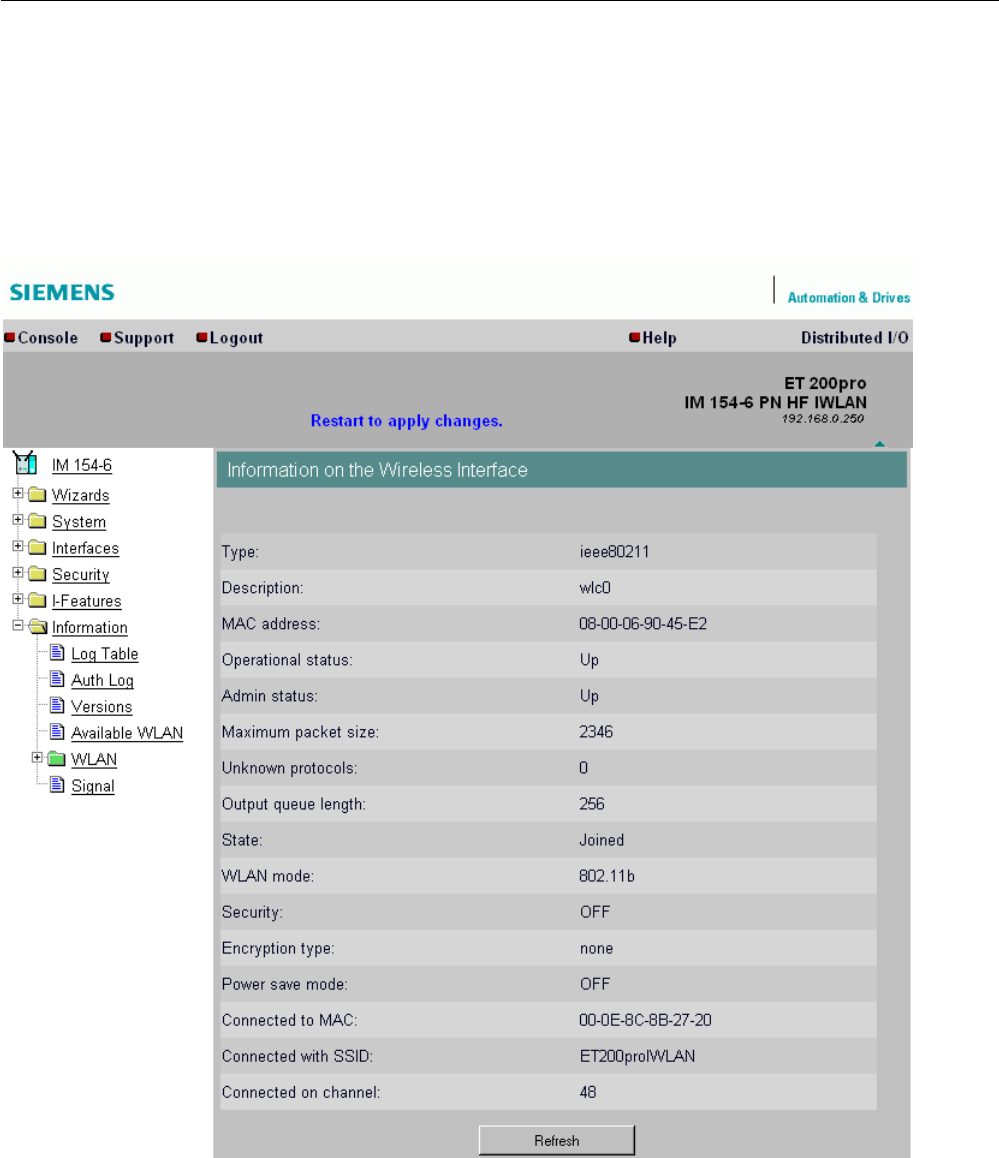
Task: Click the Signal document icon
Action: 57,785
